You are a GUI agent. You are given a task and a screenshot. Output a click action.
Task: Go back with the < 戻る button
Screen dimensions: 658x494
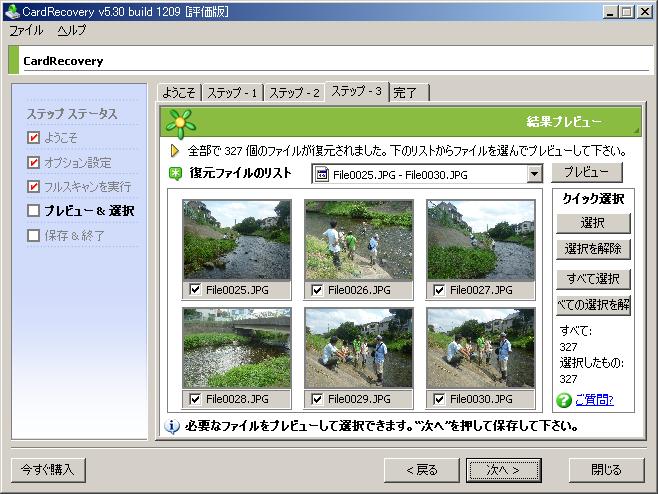(421, 470)
